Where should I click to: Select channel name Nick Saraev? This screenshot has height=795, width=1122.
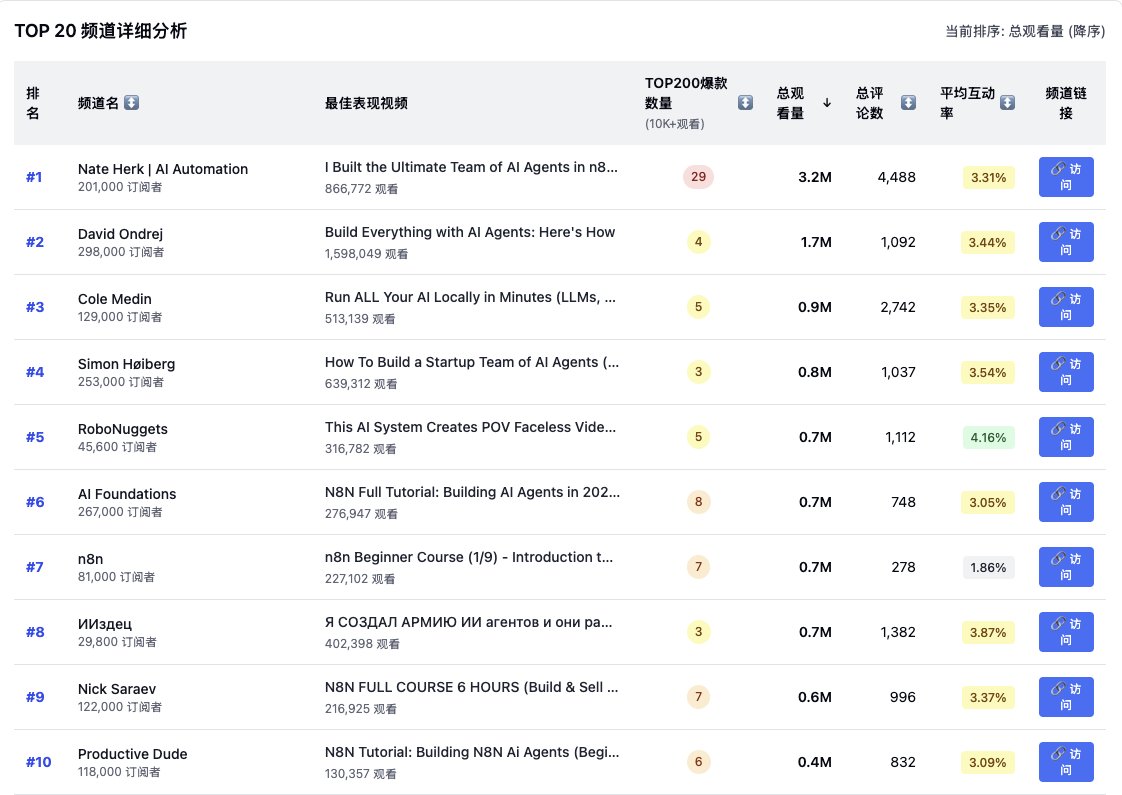pos(117,689)
